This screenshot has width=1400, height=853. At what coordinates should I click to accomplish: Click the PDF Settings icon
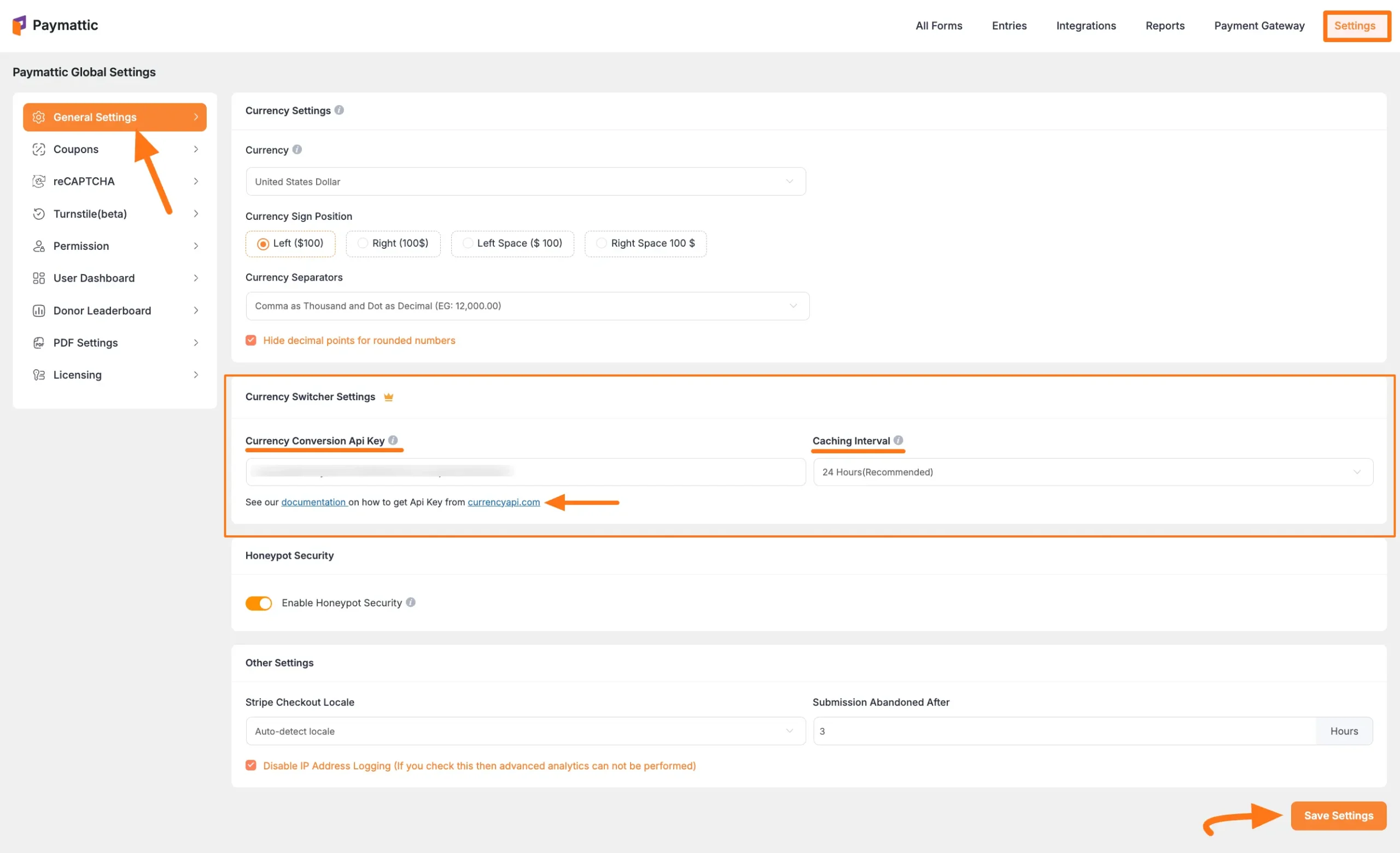pyautogui.click(x=39, y=342)
